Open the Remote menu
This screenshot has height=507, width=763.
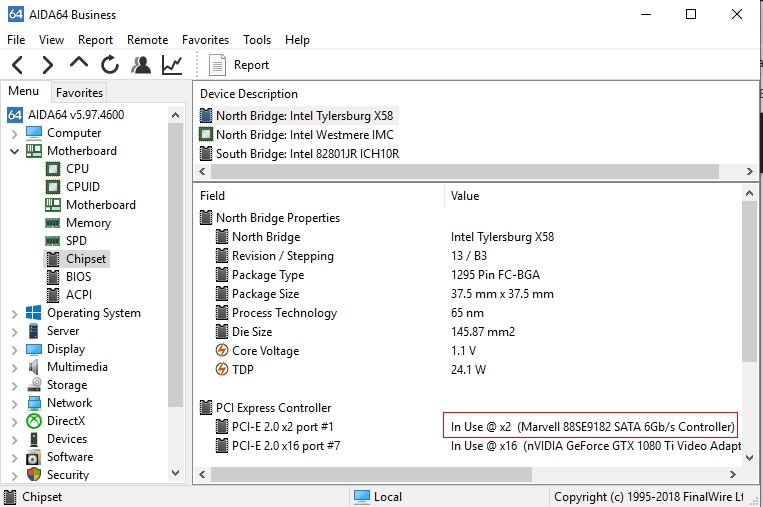[147, 40]
